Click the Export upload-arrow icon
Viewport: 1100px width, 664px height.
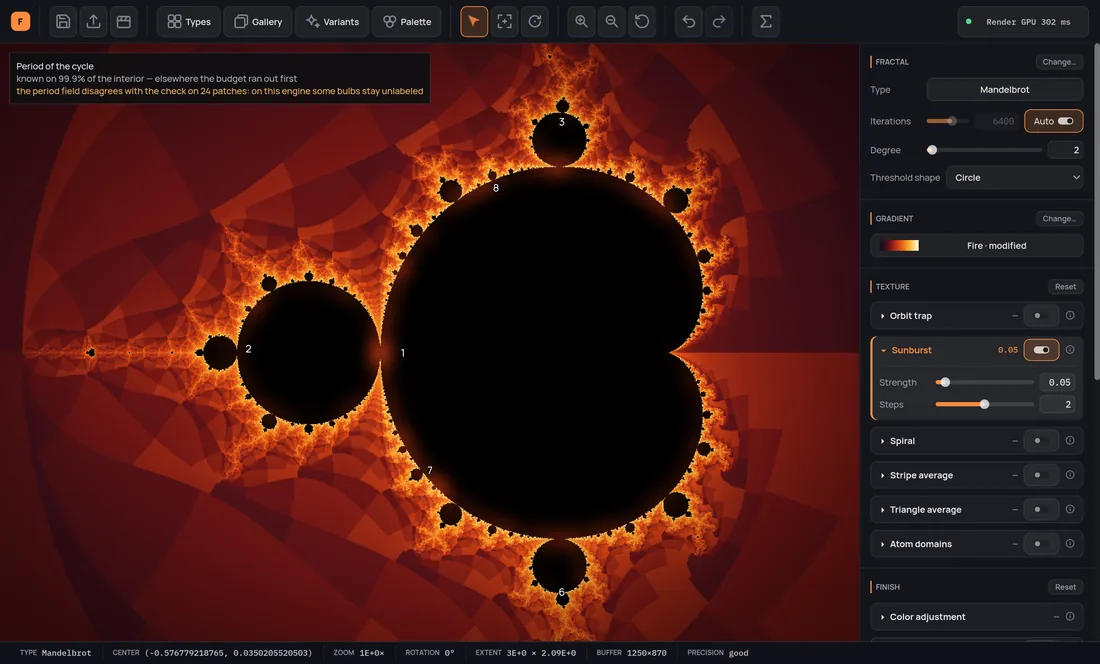tap(93, 22)
